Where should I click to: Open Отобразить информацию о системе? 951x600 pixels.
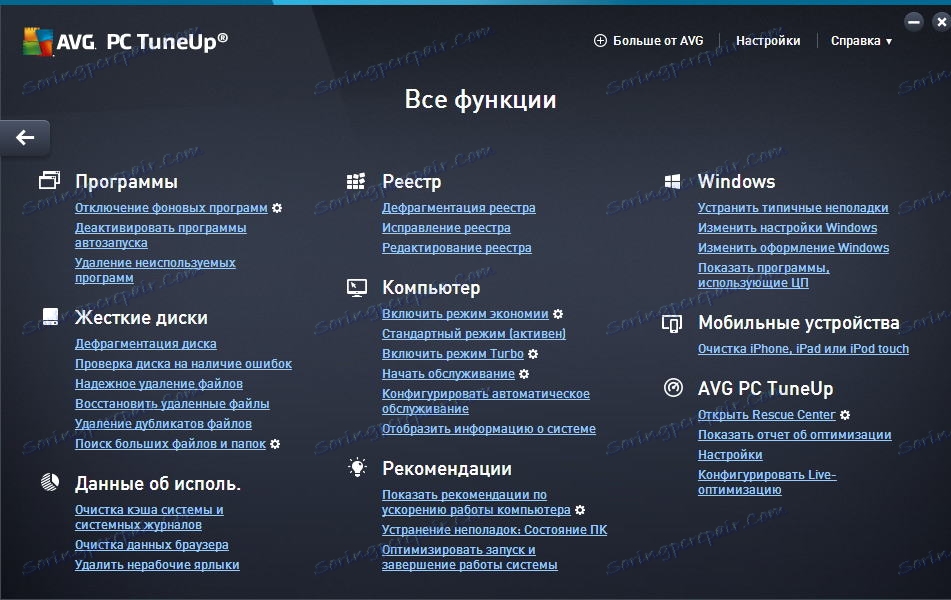489,429
